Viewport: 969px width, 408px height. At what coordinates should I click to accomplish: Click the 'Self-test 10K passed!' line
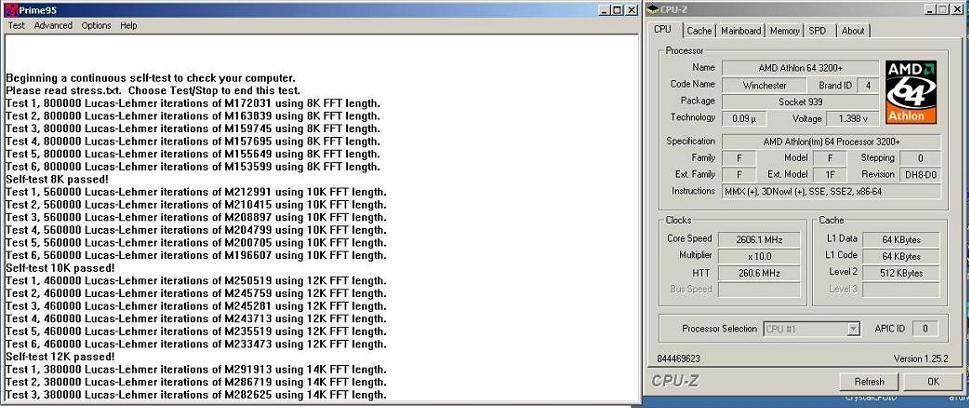[x=60, y=268]
